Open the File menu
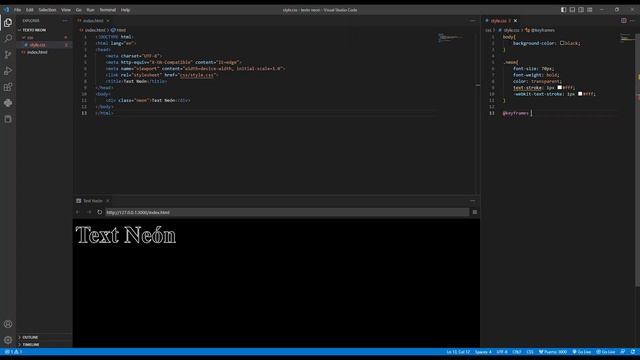 pyautogui.click(x=18, y=10)
